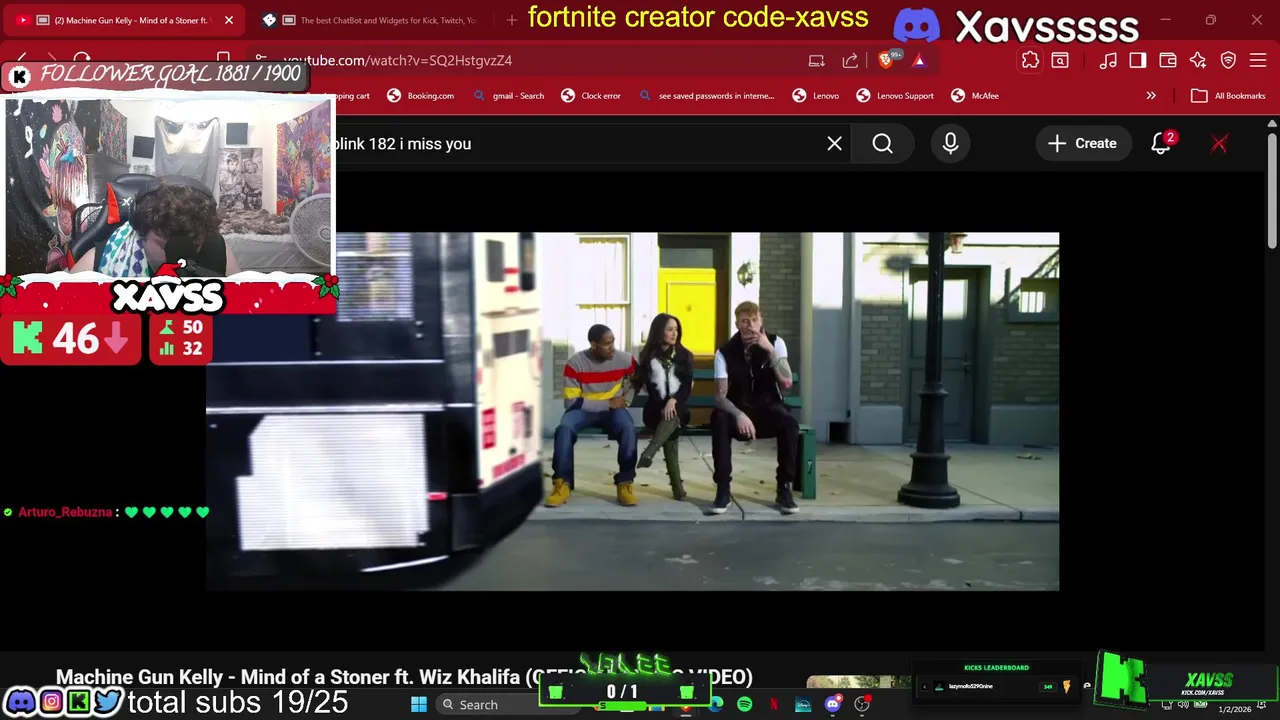
Task: Open Discord from the taskbar
Action: pyautogui.click(x=832, y=705)
